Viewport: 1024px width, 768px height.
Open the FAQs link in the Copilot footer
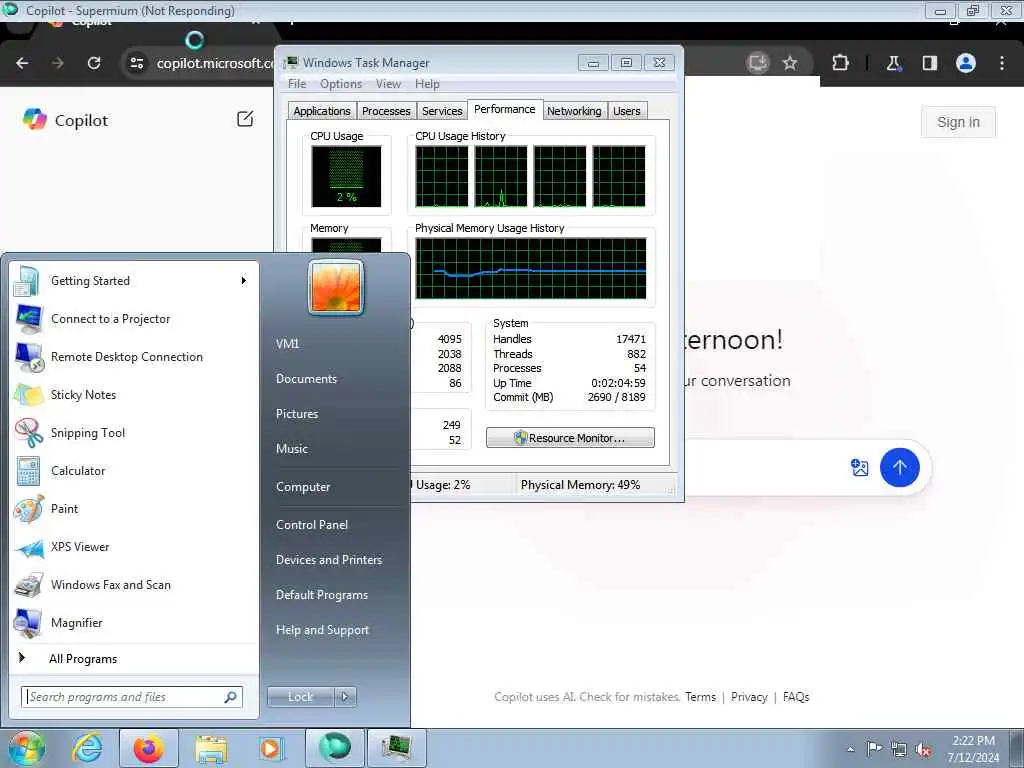tap(795, 697)
